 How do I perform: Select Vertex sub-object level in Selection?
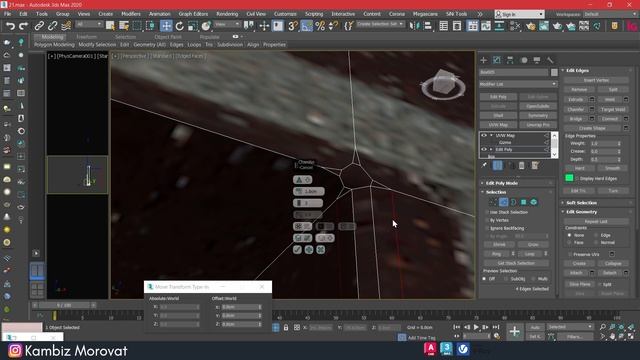[x=493, y=202]
